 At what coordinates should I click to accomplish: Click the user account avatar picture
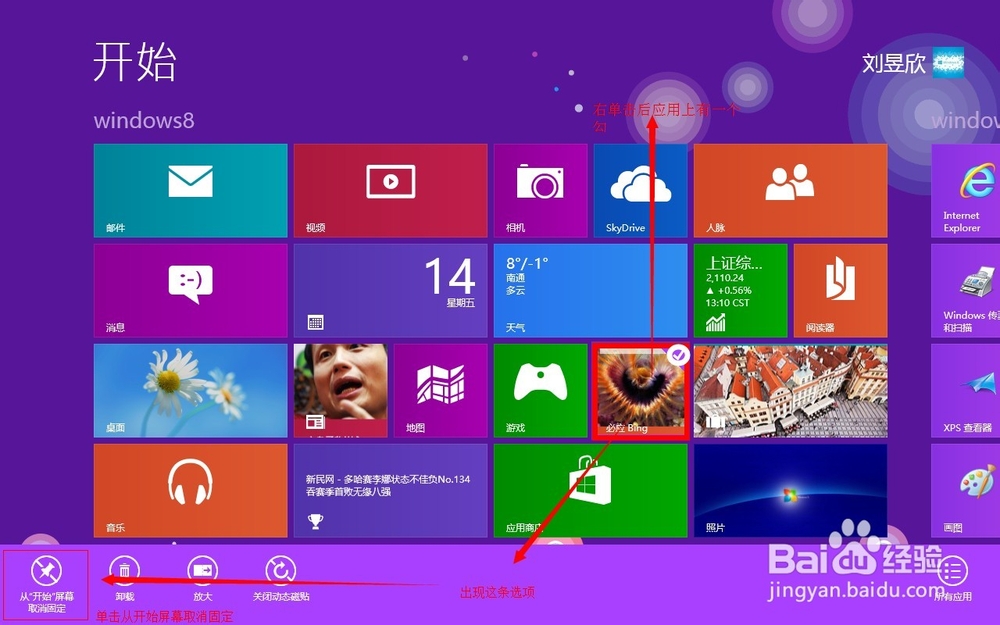[x=948, y=62]
